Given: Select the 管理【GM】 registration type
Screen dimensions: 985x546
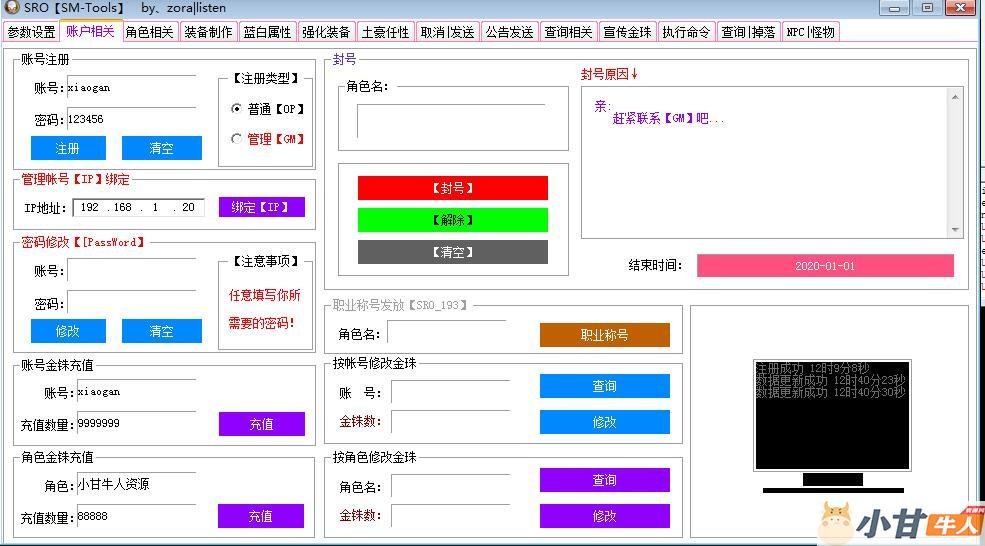Looking at the screenshot, I should [237, 139].
